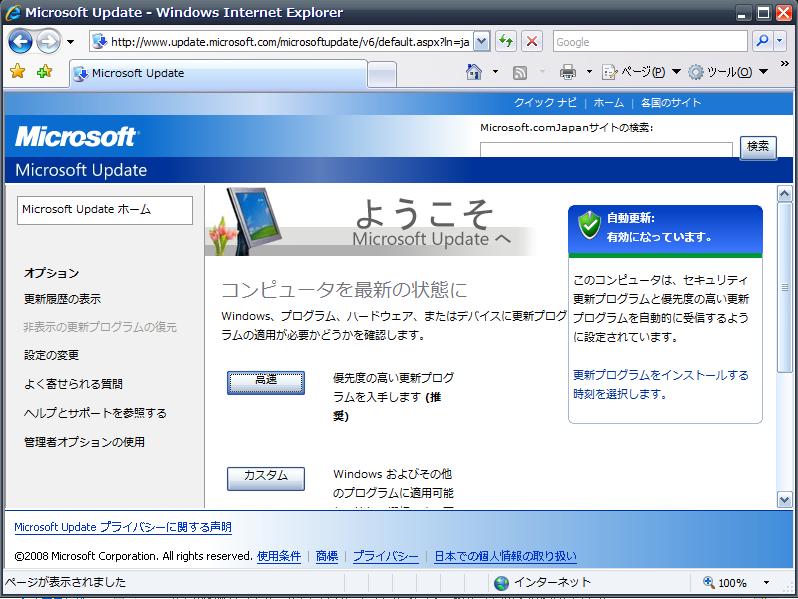Screen dimensions: 798x599
Task: Open 設定の変更 option
Action: [51, 355]
